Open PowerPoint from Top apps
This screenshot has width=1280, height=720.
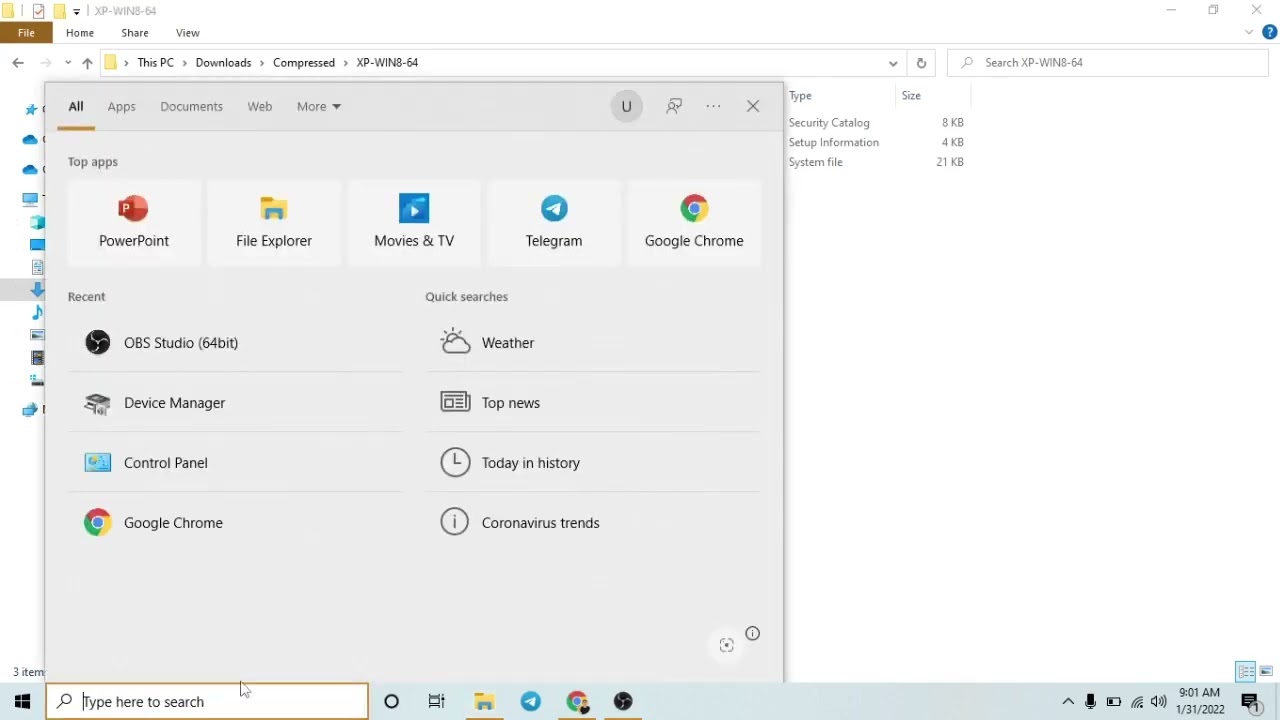click(134, 222)
